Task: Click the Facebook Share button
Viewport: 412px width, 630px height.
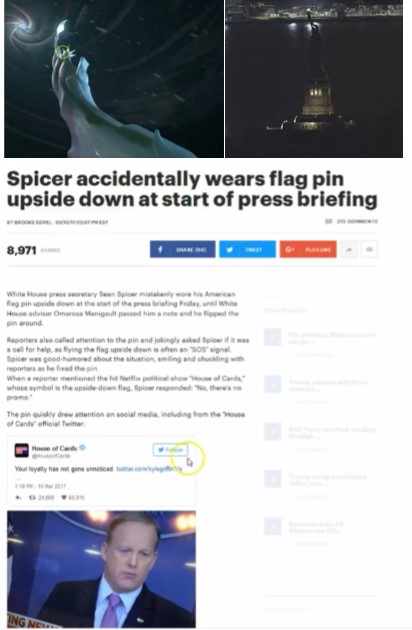Action: (182, 250)
